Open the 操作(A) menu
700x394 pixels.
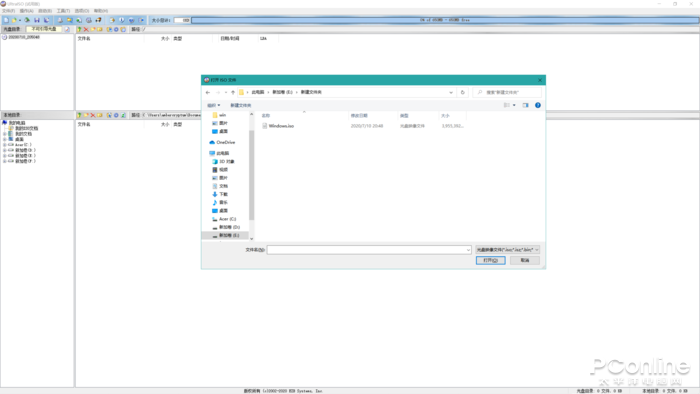[26, 11]
